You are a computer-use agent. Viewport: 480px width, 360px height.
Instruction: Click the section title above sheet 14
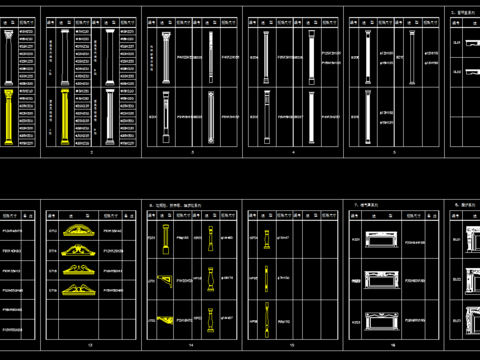pos(175,205)
